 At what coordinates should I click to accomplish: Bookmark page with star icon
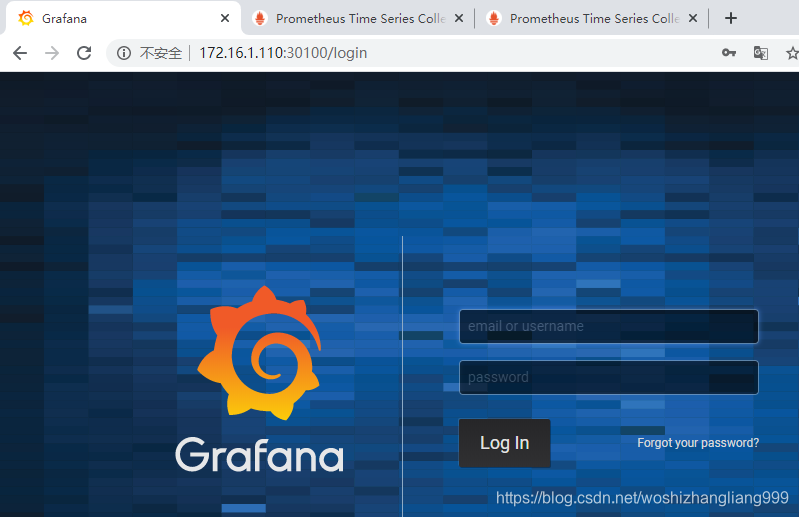(792, 53)
